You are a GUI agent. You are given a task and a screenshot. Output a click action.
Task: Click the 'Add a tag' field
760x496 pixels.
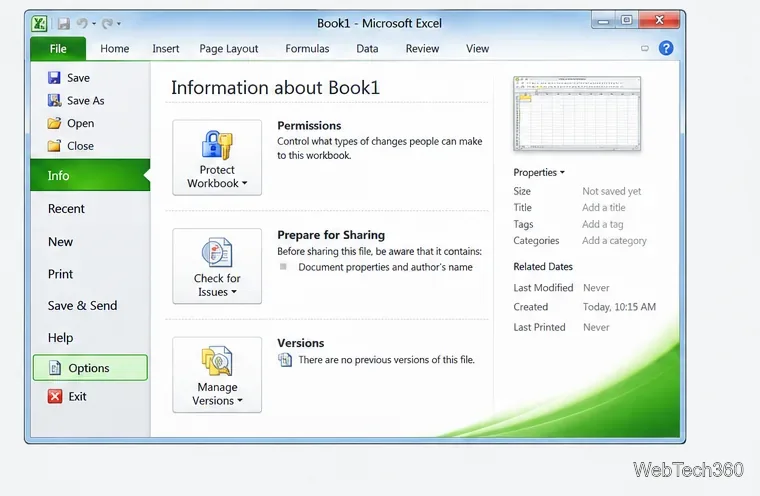tap(602, 224)
